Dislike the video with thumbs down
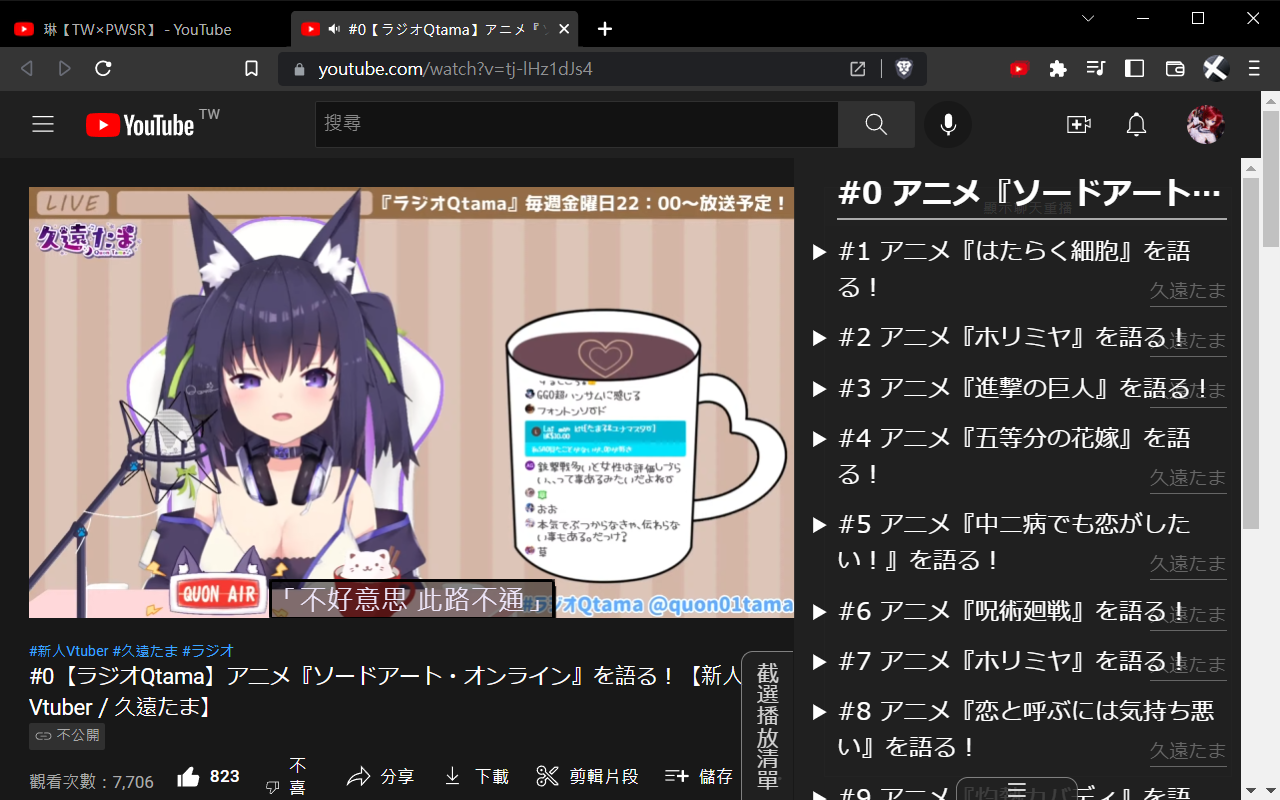 click(272, 786)
